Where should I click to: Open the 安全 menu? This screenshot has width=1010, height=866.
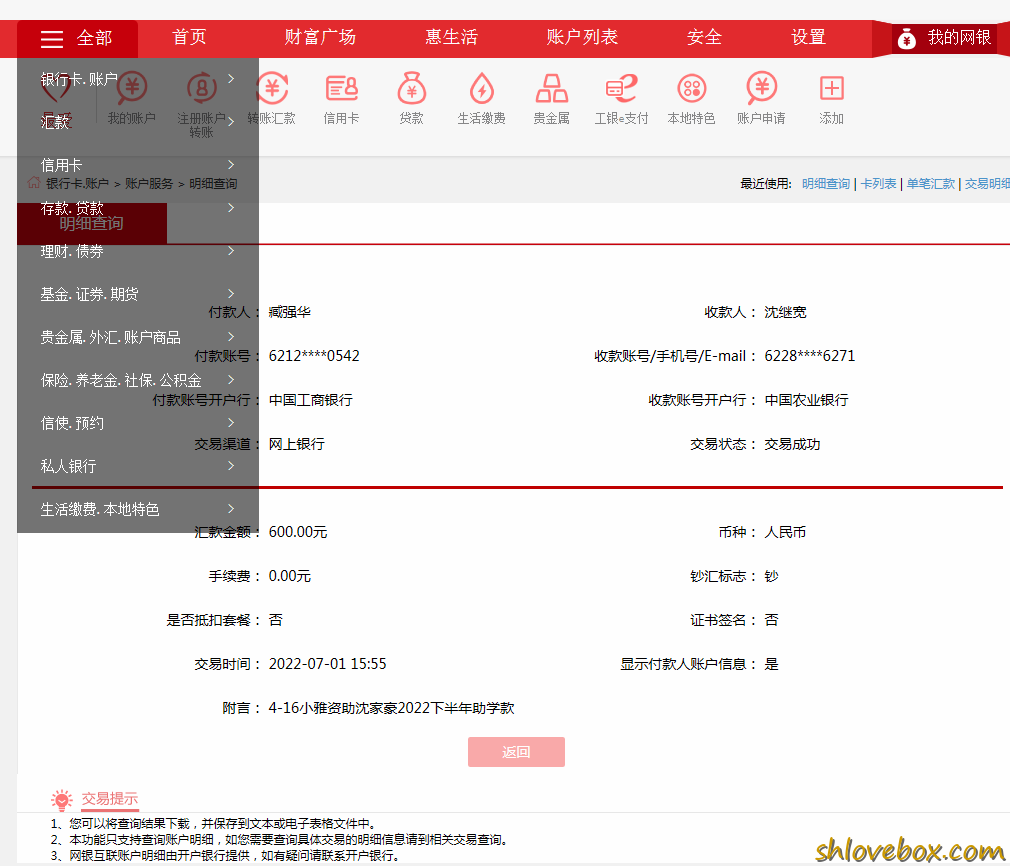[x=704, y=37]
